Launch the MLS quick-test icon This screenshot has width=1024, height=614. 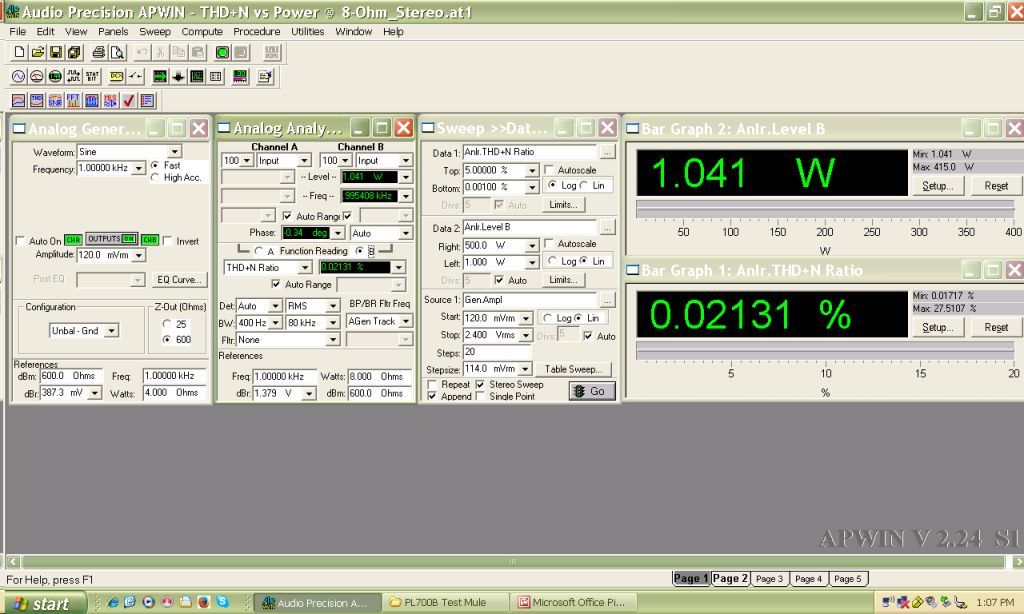110,101
